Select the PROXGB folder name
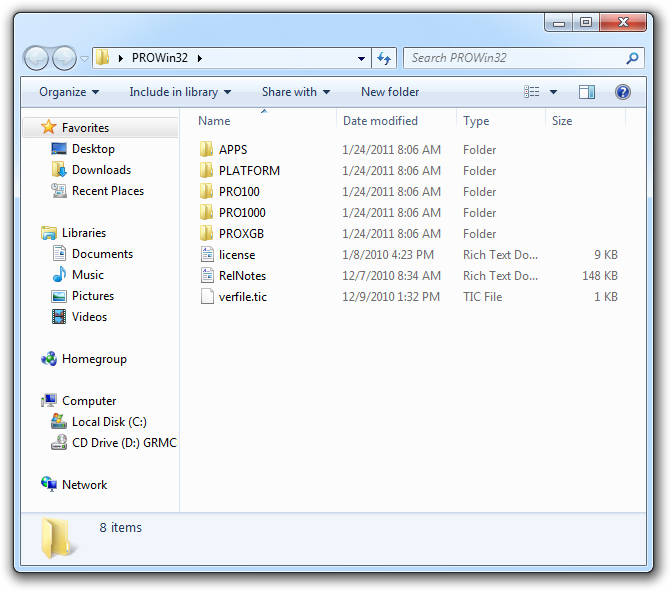Viewport: 672px width, 592px height. coord(241,234)
